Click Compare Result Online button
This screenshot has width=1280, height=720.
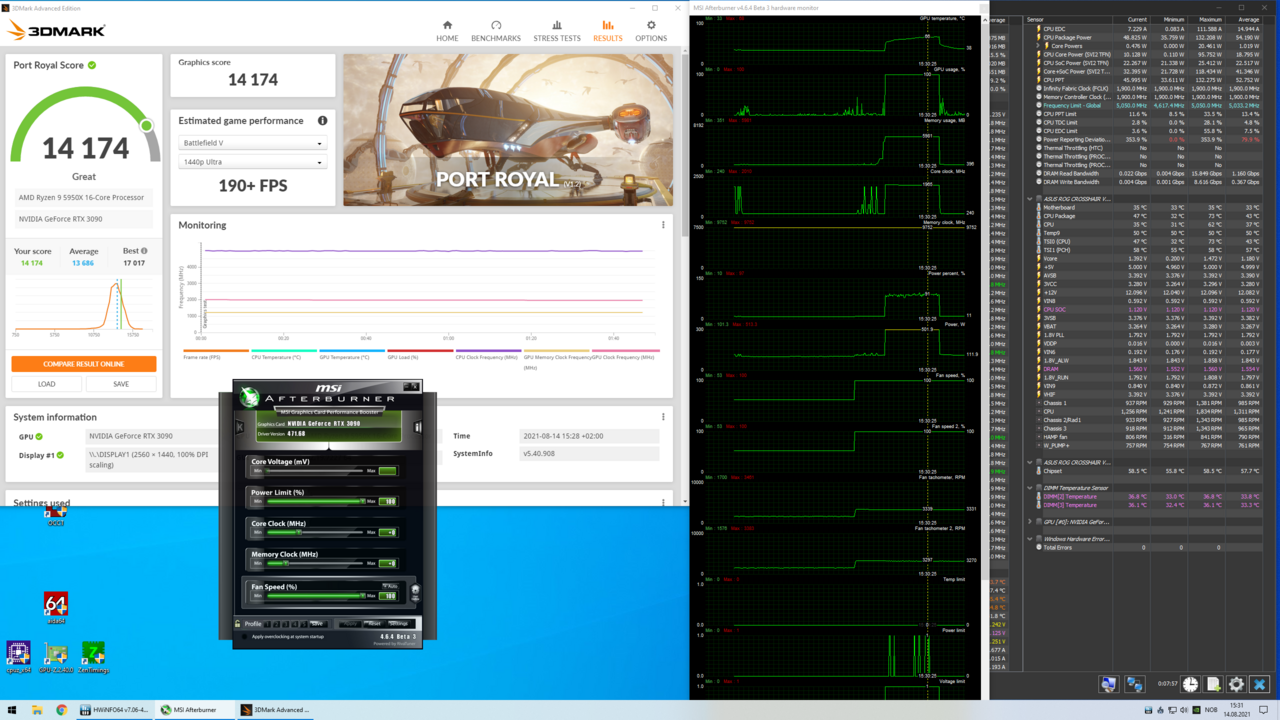pos(84,364)
